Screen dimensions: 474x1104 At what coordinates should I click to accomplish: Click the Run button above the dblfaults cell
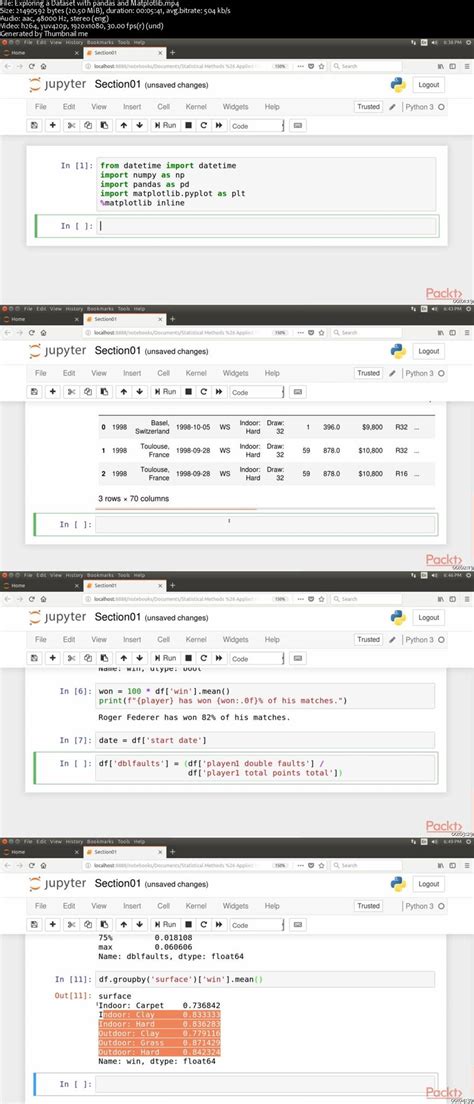pos(166,658)
